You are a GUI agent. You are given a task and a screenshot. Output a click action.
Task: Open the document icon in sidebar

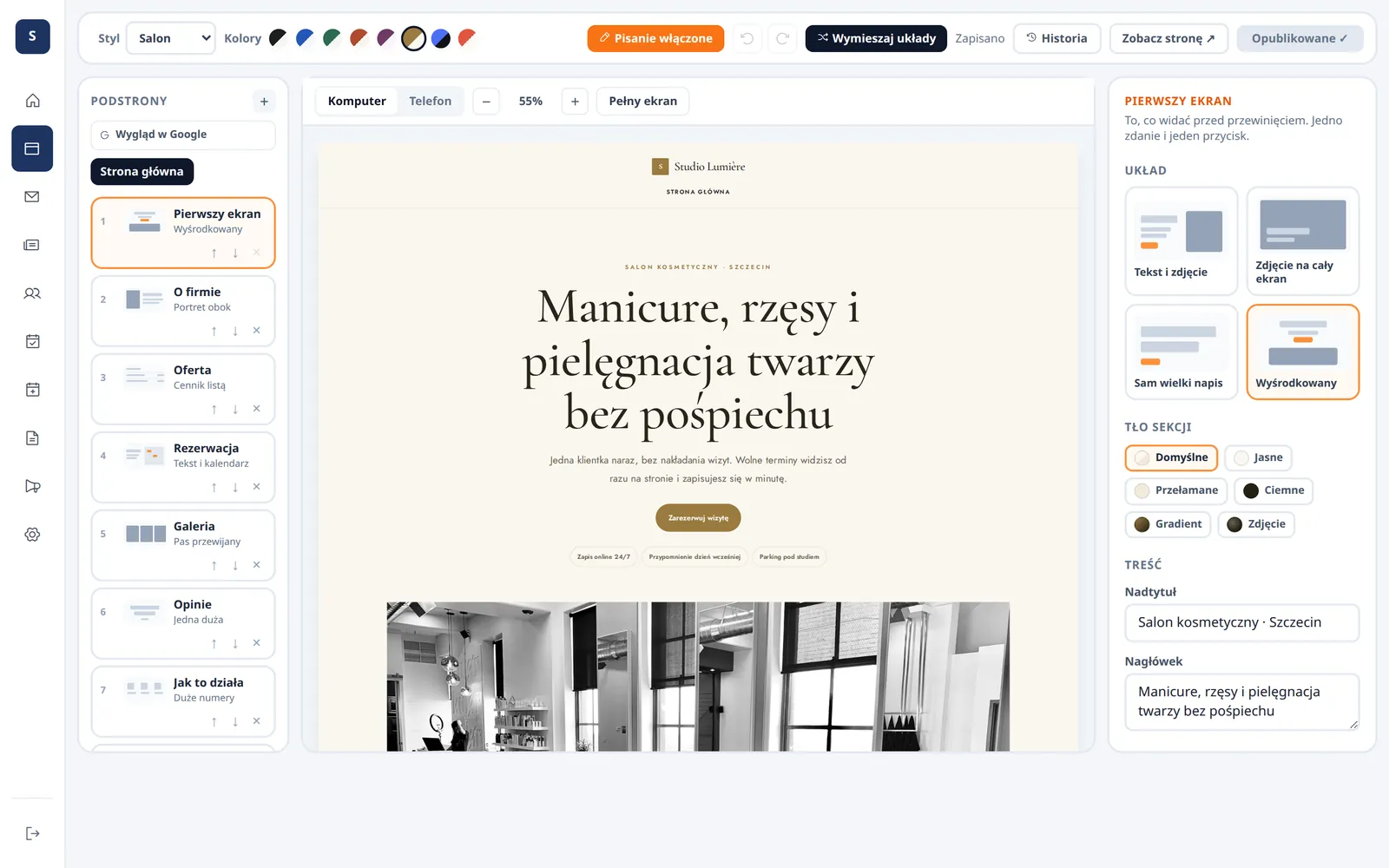point(32,438)
